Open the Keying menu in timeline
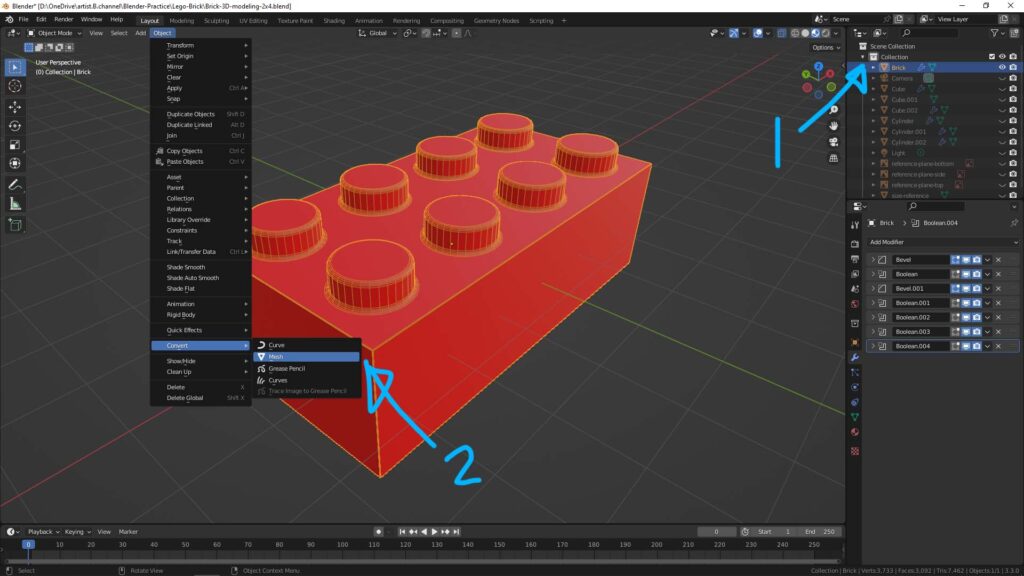1024x576 pixels. (x=77, y=532)
